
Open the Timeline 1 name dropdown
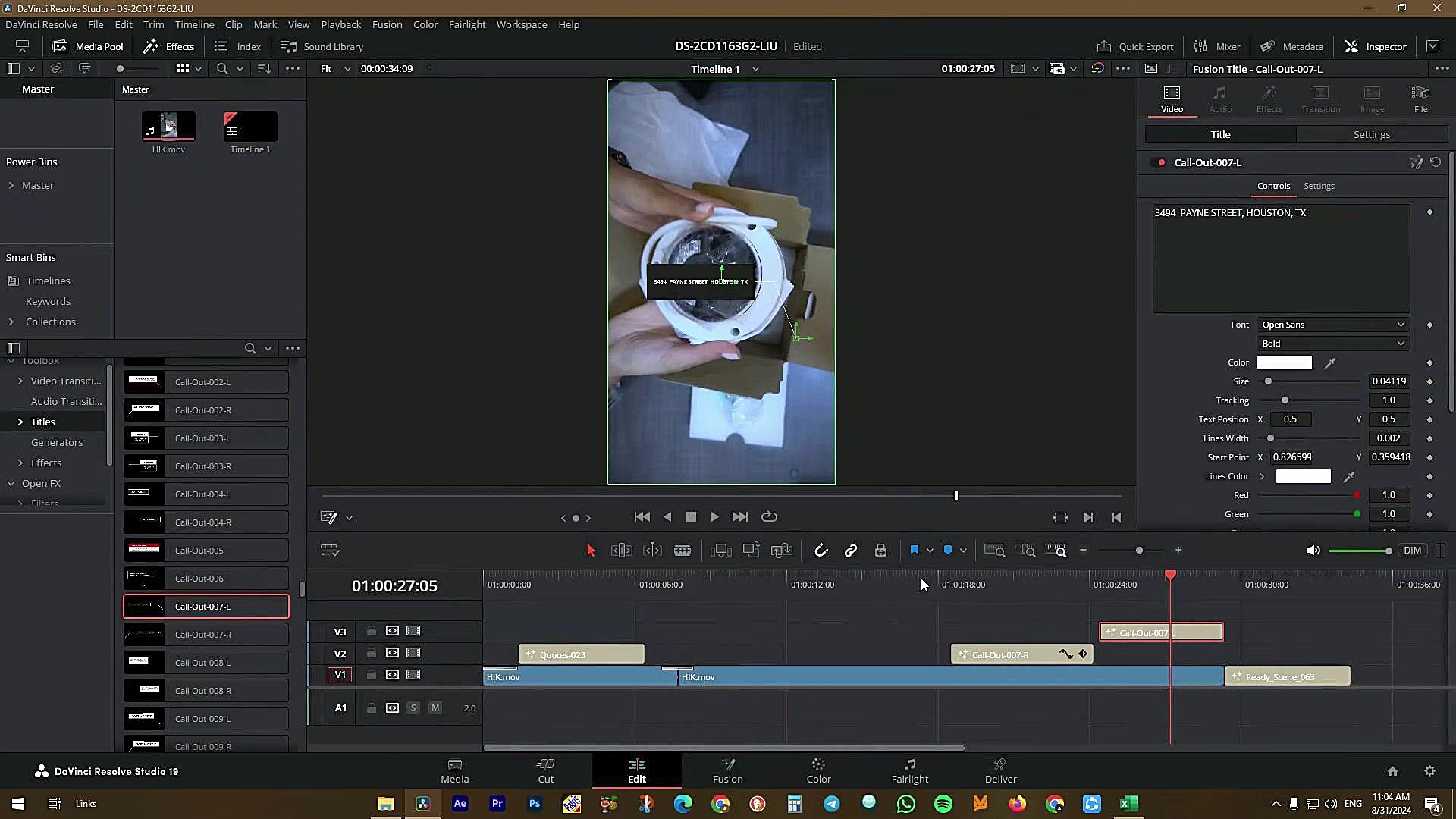755,69
